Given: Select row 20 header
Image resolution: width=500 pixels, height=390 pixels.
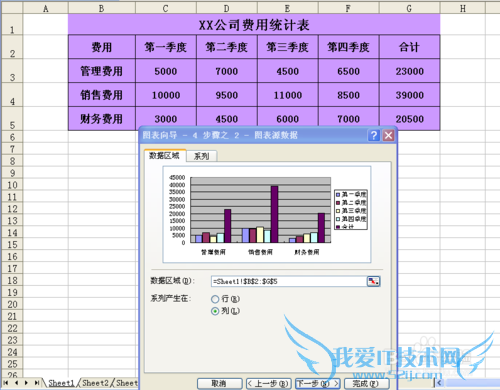Looking at the screenshot, I should [x=12, y=304].
